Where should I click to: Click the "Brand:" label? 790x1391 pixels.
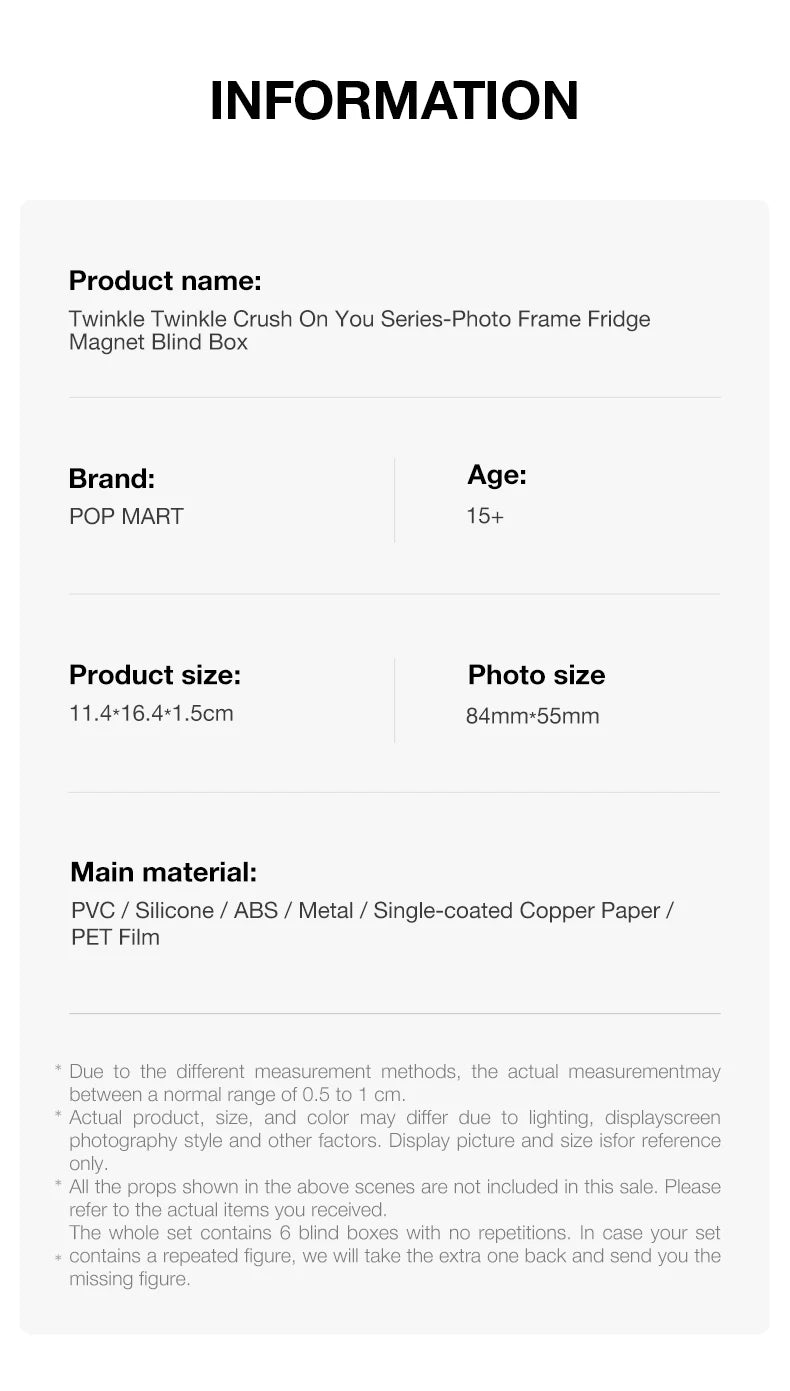point(111,478)
